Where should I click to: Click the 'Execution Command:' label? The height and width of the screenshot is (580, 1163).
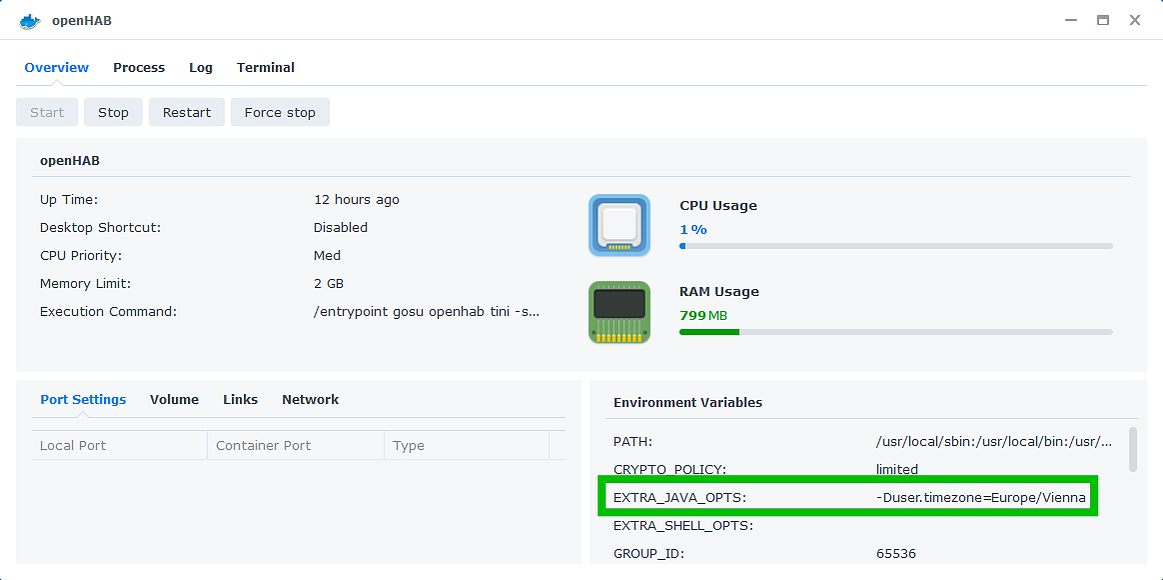pyautogui.click(x=108, y=312)
